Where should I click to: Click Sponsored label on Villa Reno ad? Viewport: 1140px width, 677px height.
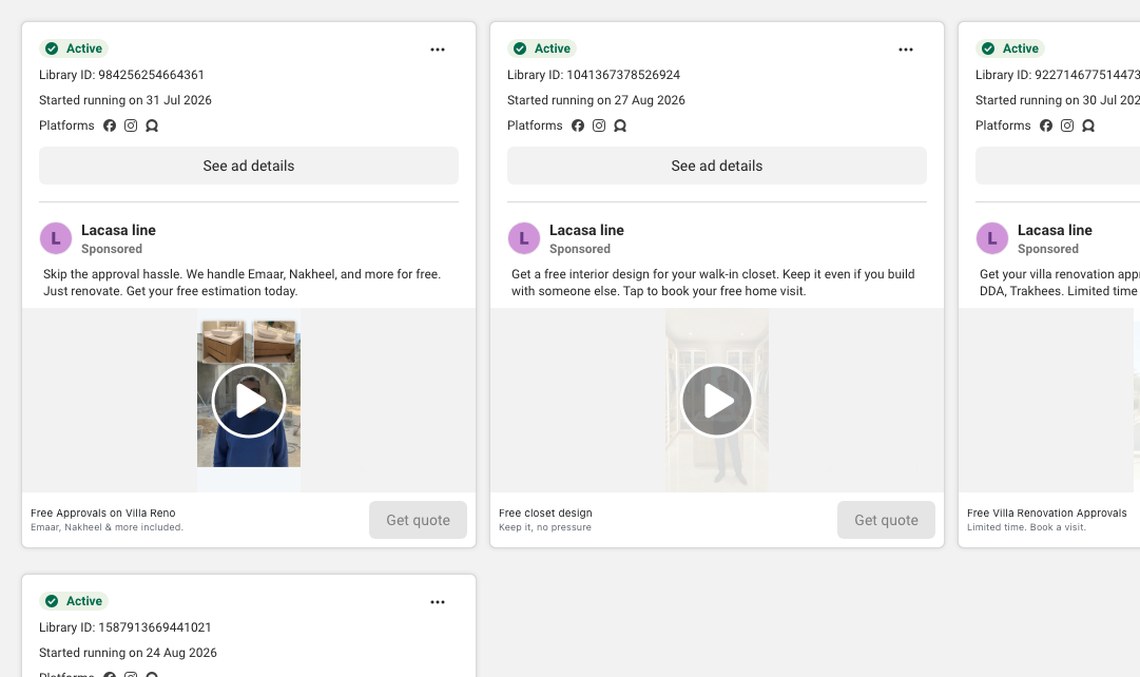(112, 249)
